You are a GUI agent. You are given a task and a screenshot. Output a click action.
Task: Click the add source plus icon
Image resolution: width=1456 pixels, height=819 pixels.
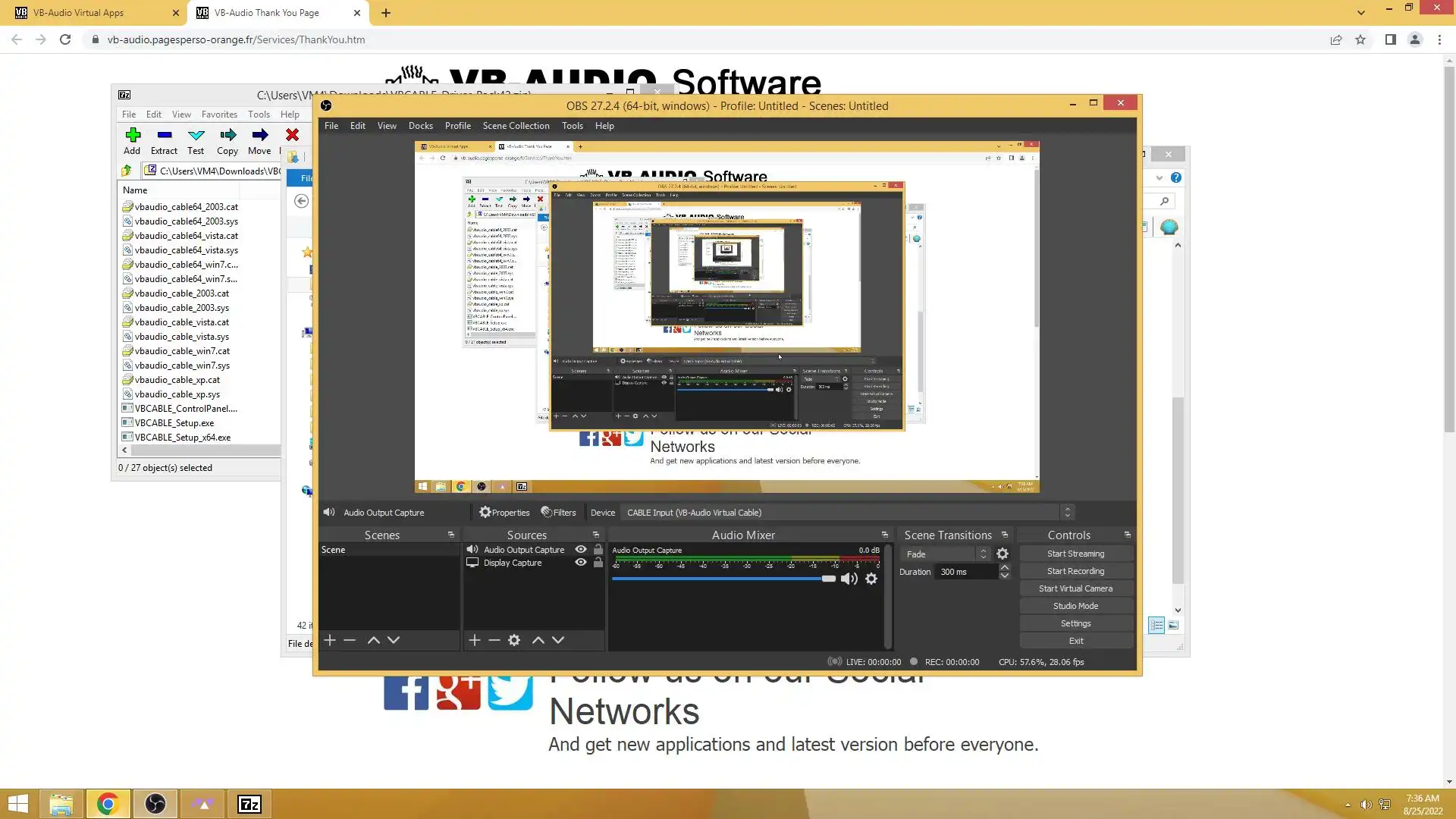[x=475, y=641]
